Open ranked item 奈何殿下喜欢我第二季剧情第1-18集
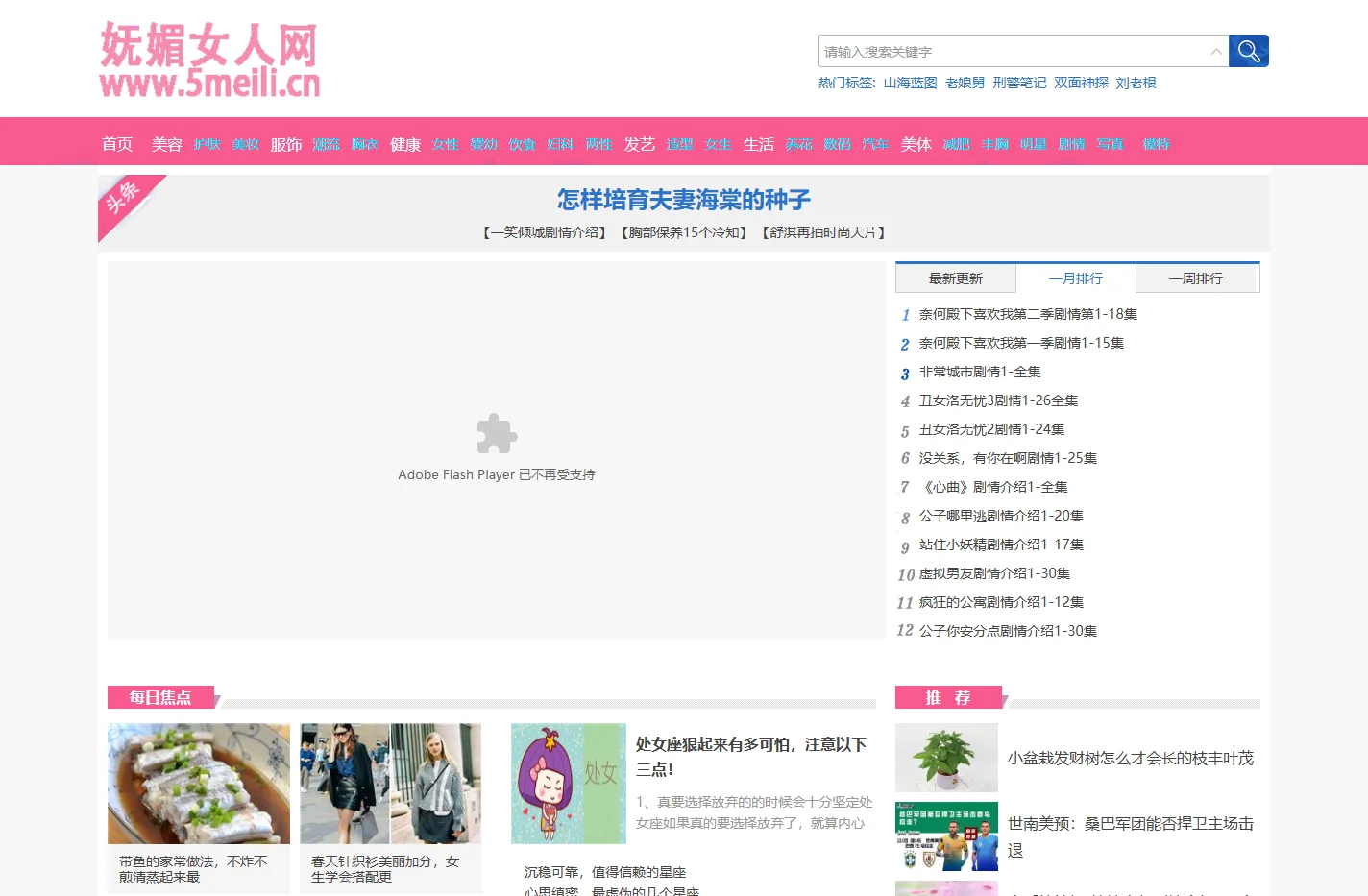The width and height of the screenshot is (1368, 896). pyautogui.click(x=1028, y=314)
